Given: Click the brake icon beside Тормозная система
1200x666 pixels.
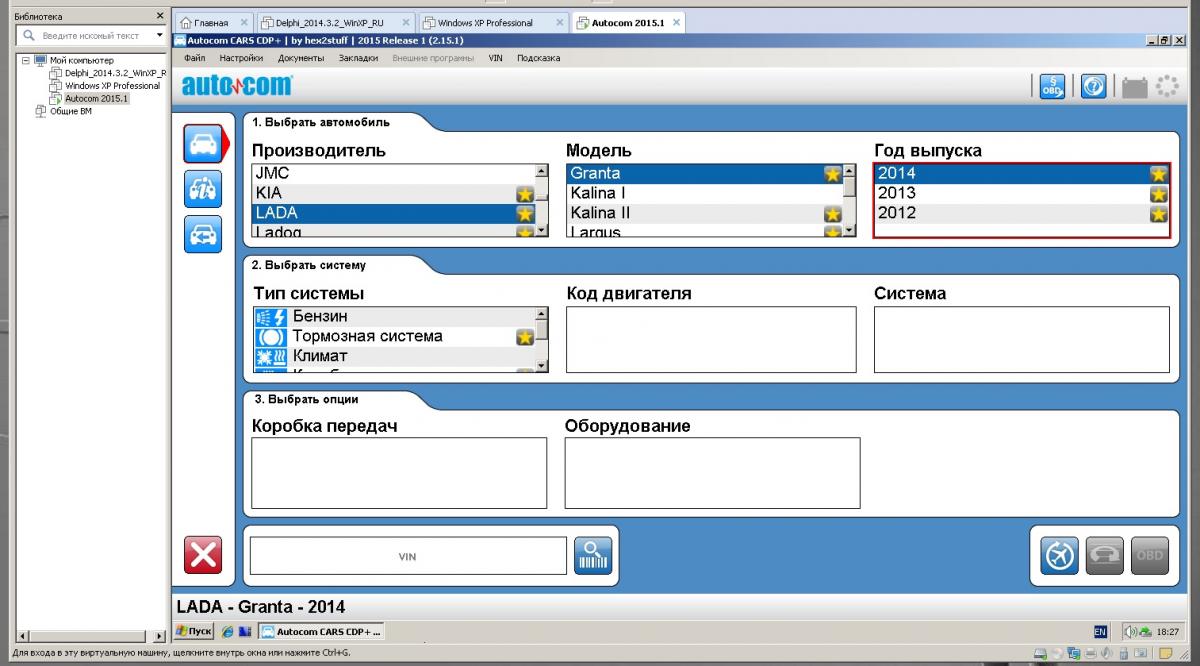Looking at the screenshot, I should pyautogui.click(x=270, y=337).
